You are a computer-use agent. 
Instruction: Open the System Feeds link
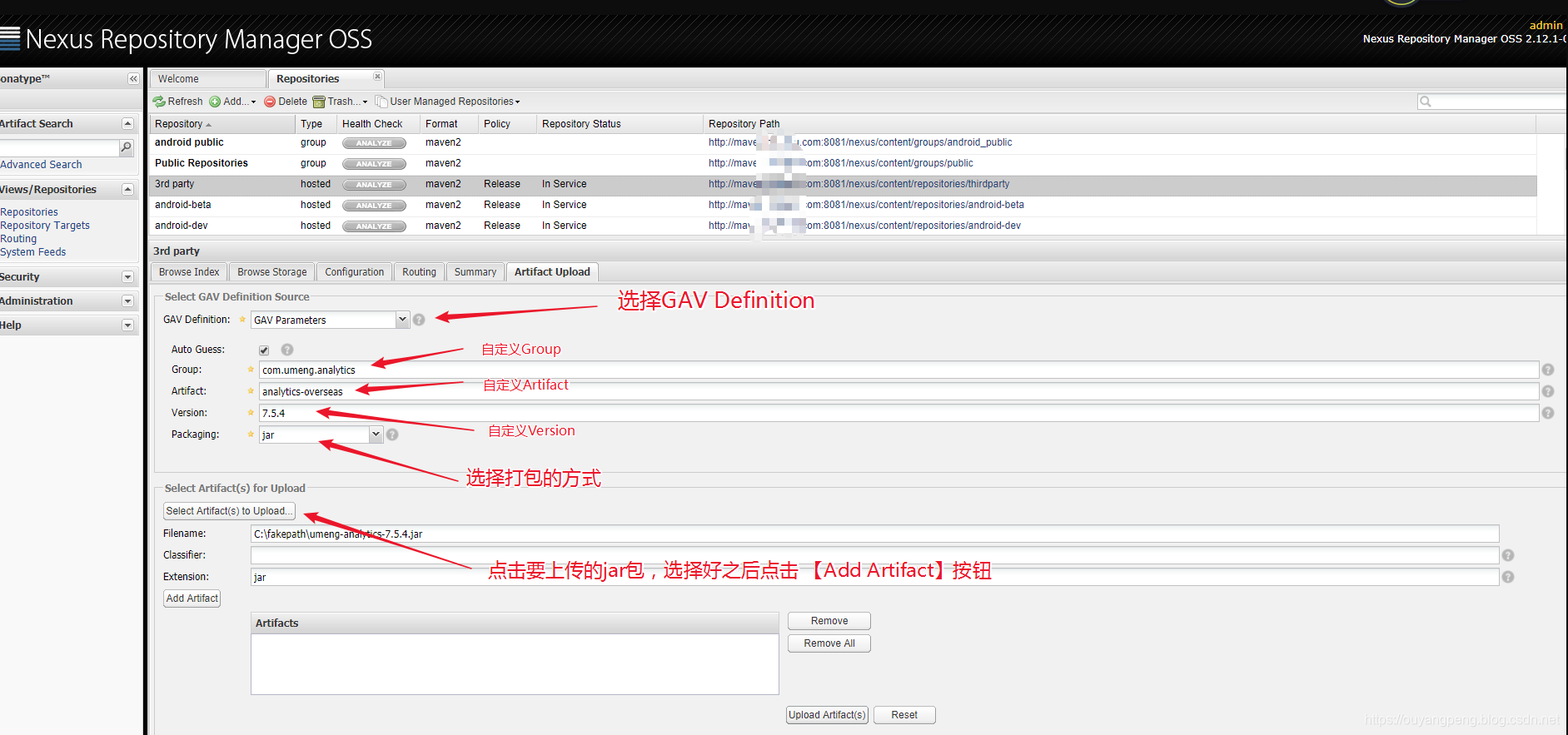(33, 252)
